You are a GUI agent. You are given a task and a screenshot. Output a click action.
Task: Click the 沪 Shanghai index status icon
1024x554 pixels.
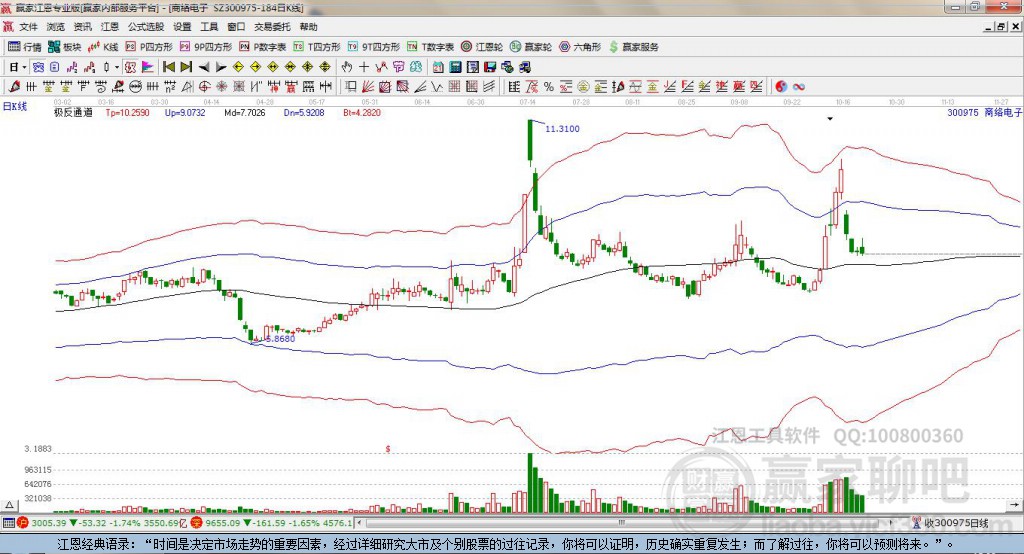24,523
